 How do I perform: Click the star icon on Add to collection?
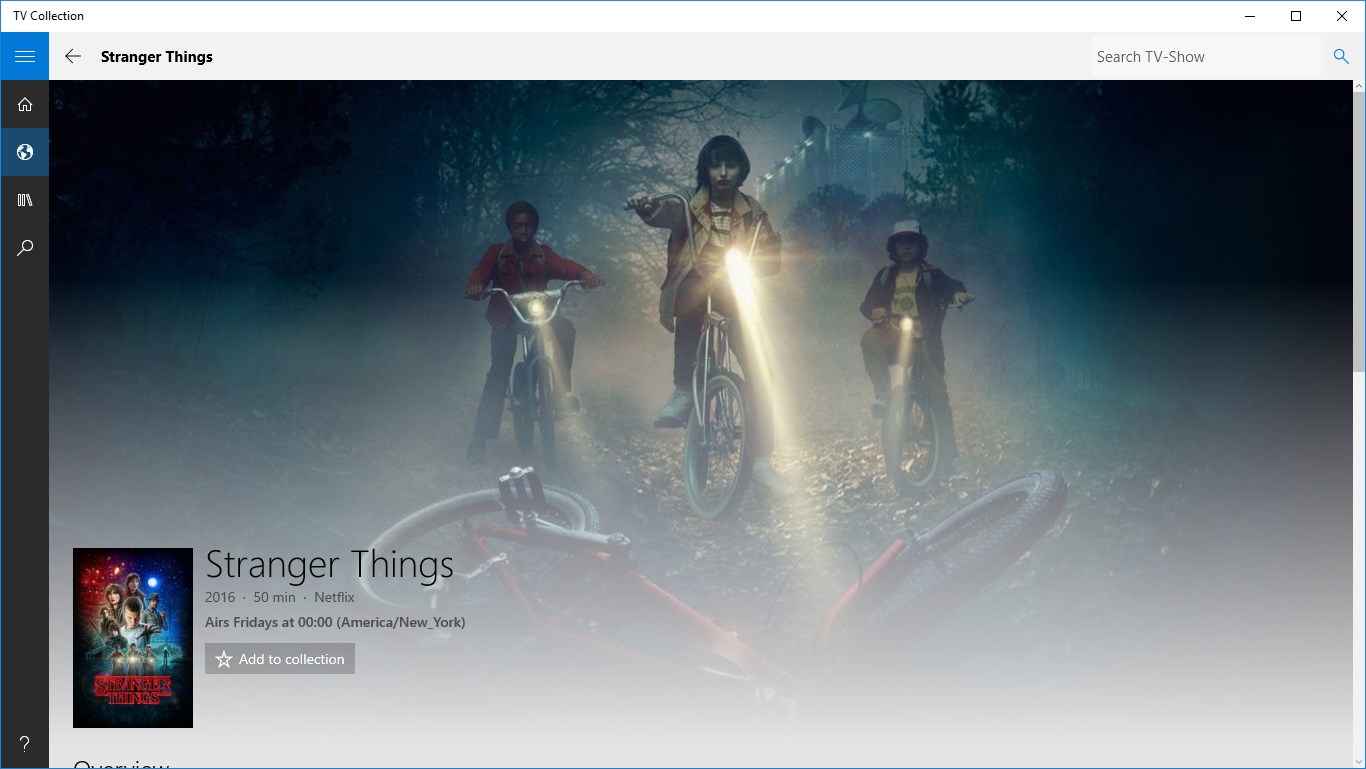[224, 659]
